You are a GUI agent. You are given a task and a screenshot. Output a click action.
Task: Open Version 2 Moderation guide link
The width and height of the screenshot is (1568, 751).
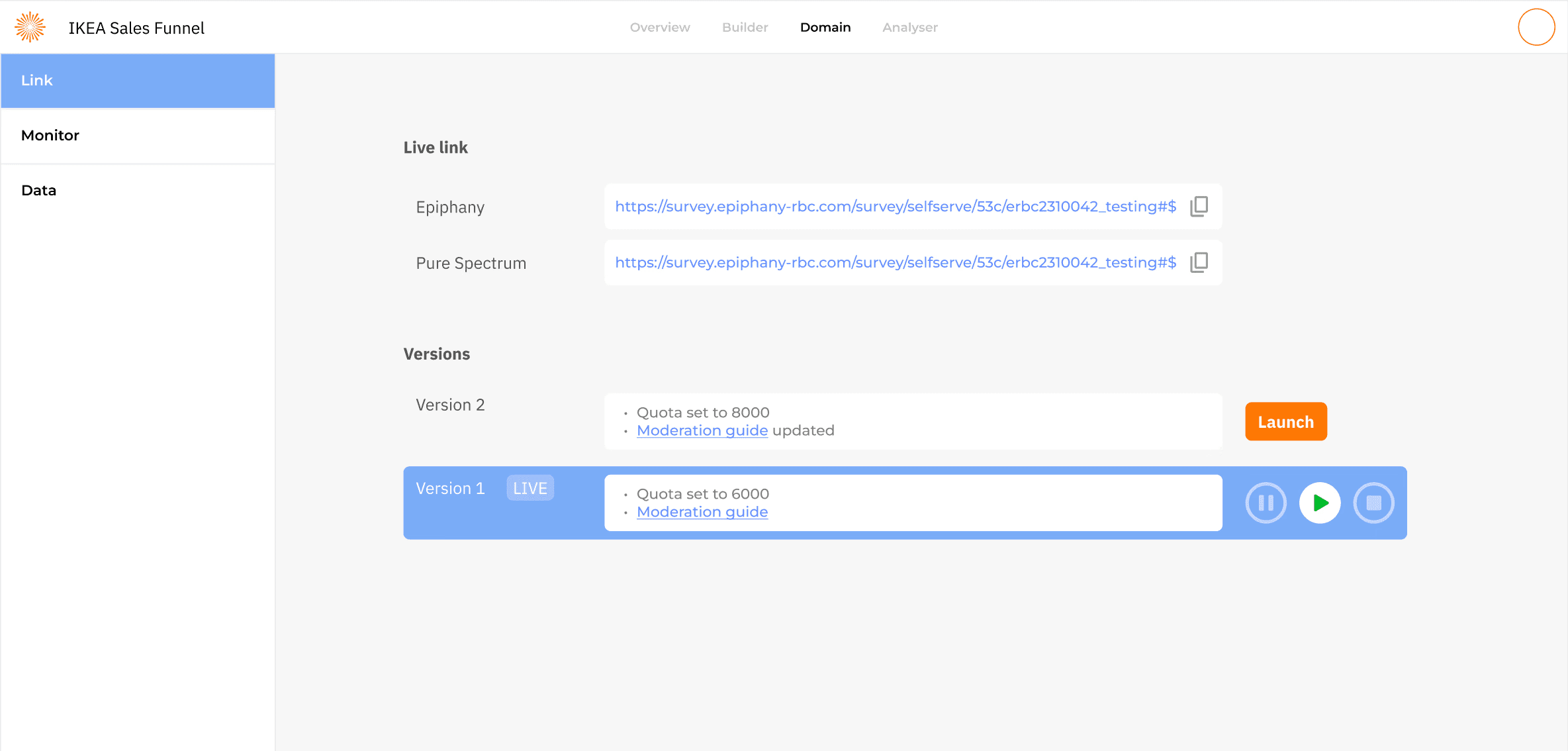[702, 430]
